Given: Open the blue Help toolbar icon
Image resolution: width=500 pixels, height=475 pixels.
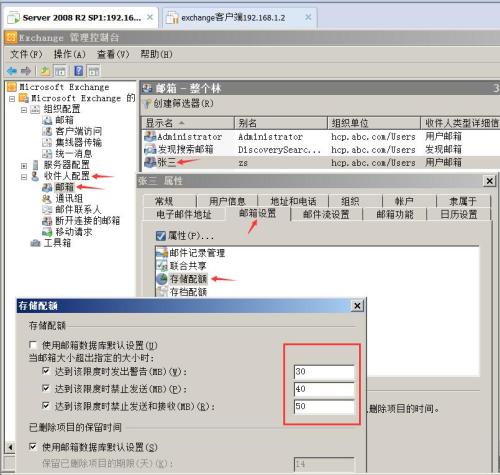Looking at the screenshot, I should click(x=79, y=71).
